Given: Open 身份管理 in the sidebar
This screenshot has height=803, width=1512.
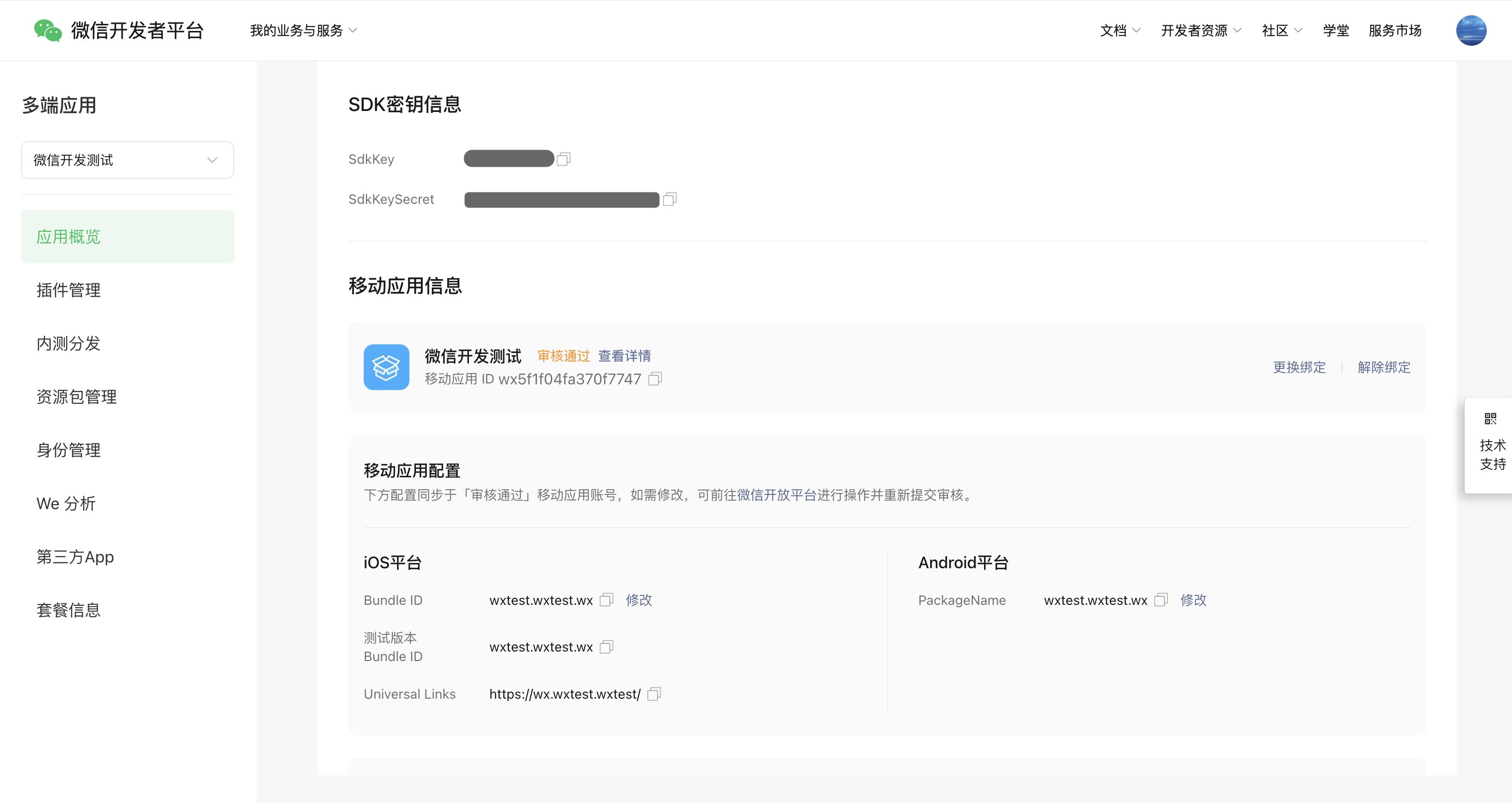Looking at the screenshot, I should tap(128, 451).
